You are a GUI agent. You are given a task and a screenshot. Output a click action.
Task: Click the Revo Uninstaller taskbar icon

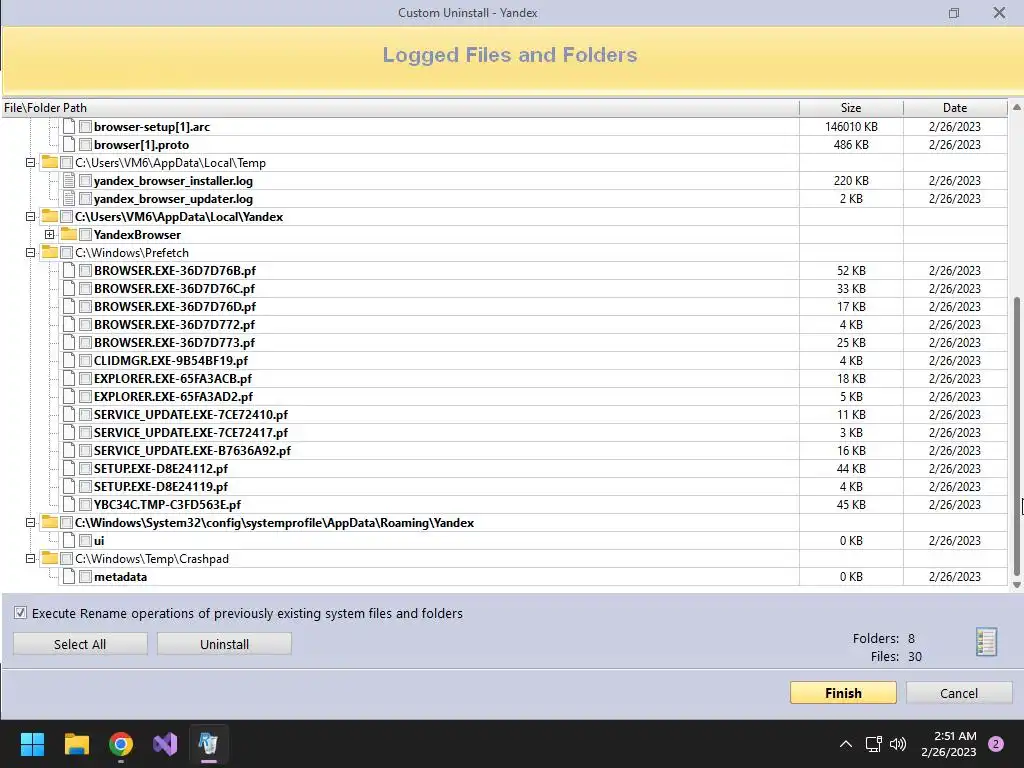208,744
